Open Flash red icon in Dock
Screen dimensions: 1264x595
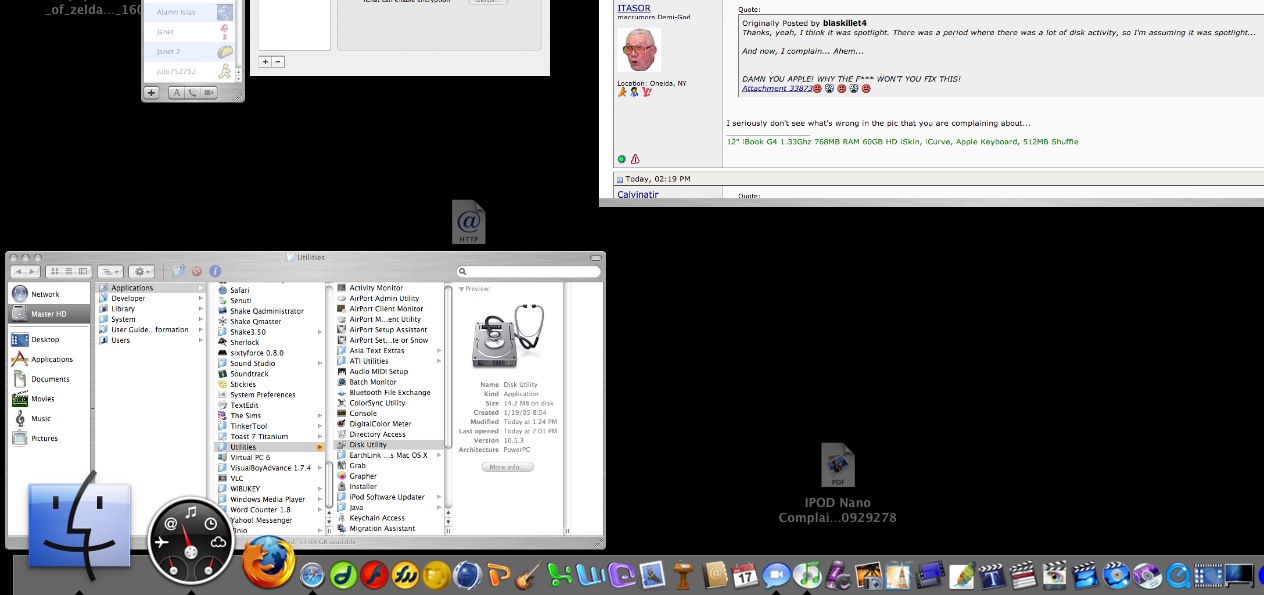(375, 575)
